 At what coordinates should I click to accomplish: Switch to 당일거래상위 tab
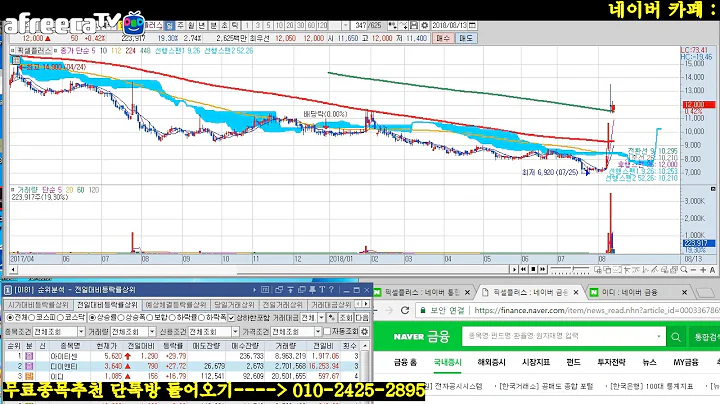point(234,304)
